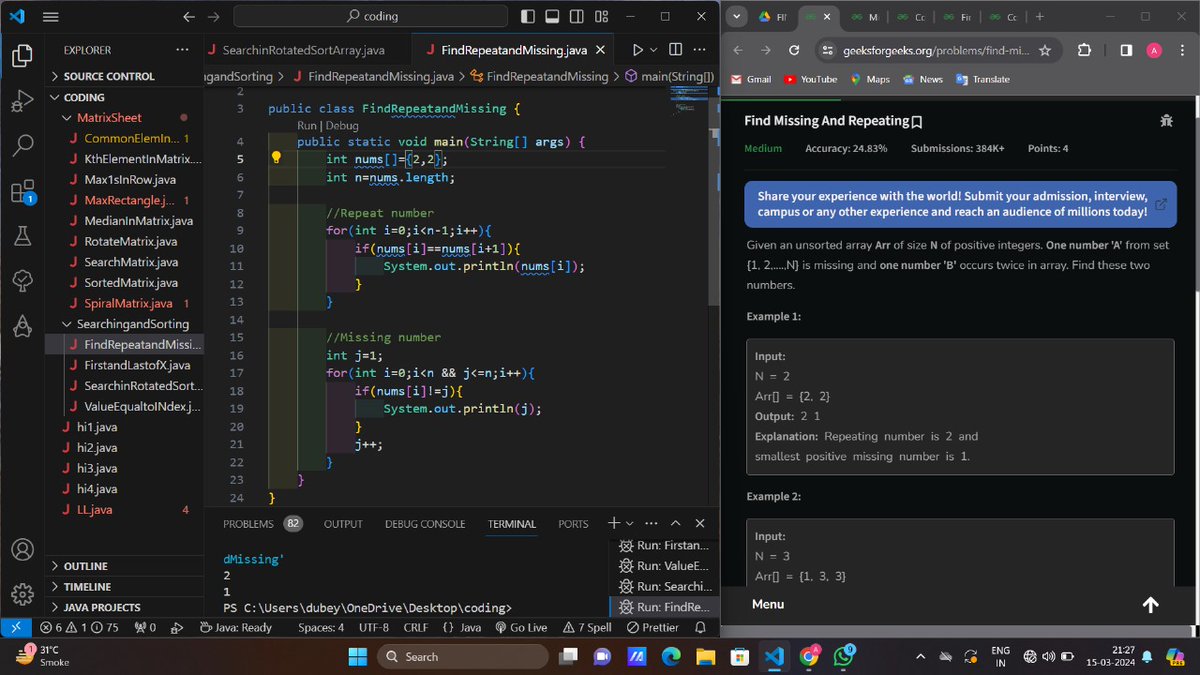Open remote window indicator in status bar
This screenshot has height=675, width=1200.
tap(15, 627)
